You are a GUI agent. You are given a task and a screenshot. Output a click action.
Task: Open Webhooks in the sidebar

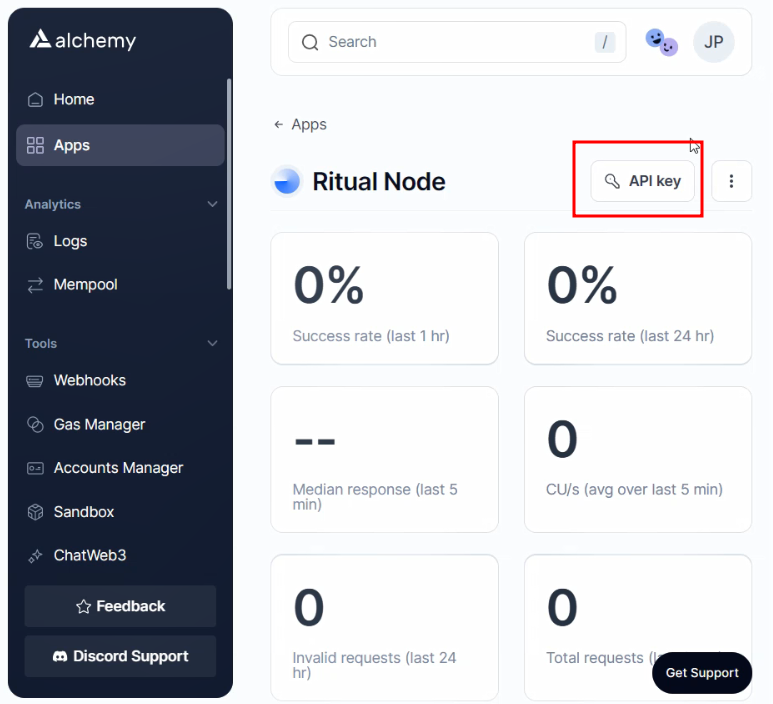click(120, 381)
